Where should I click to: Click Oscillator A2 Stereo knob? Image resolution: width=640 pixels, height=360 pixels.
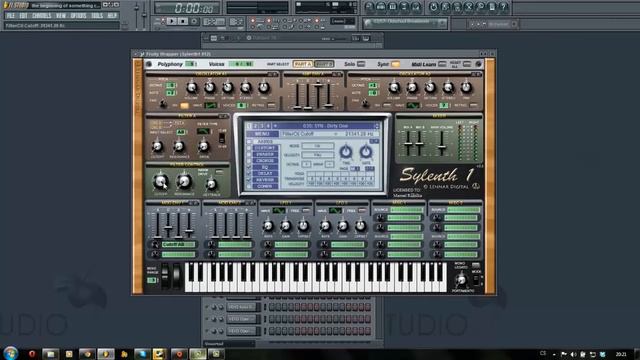tap(448, 87)
